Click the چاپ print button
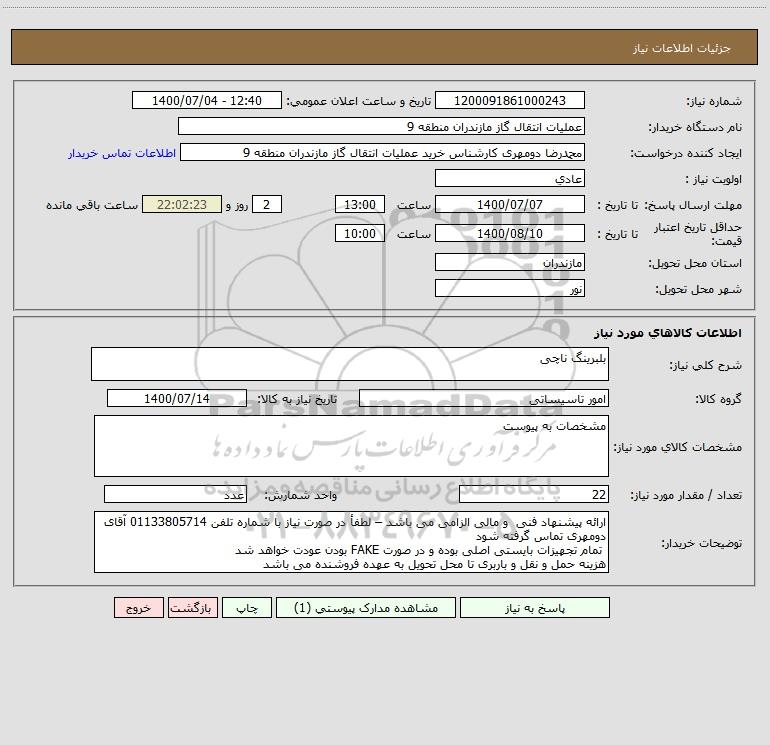This screenshot has height=745, width=770. pyautogui.click(x=247, y=608)
